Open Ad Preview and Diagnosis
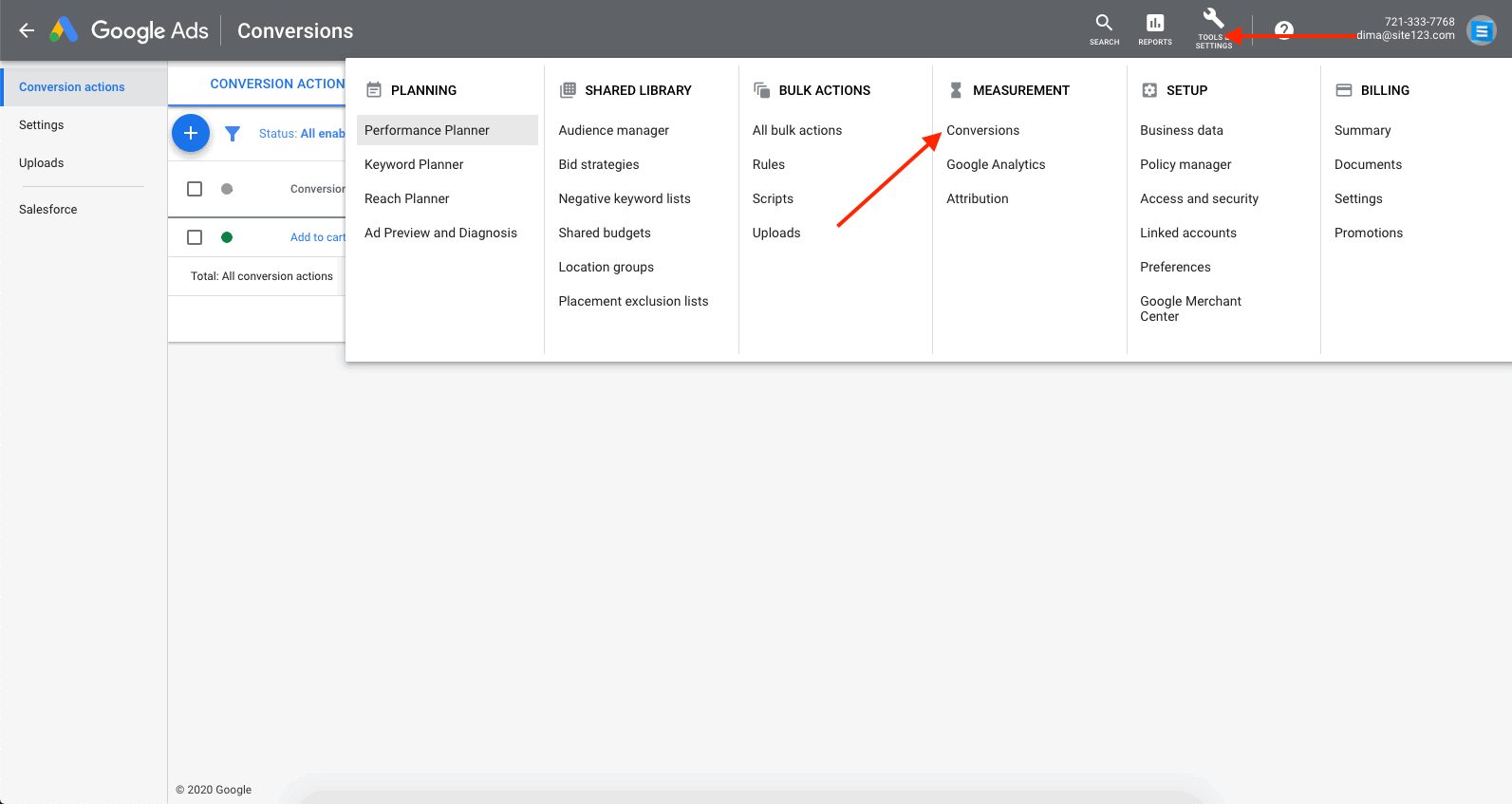The width and height of the screenshot is (1512, 804). tap(440, 233)
